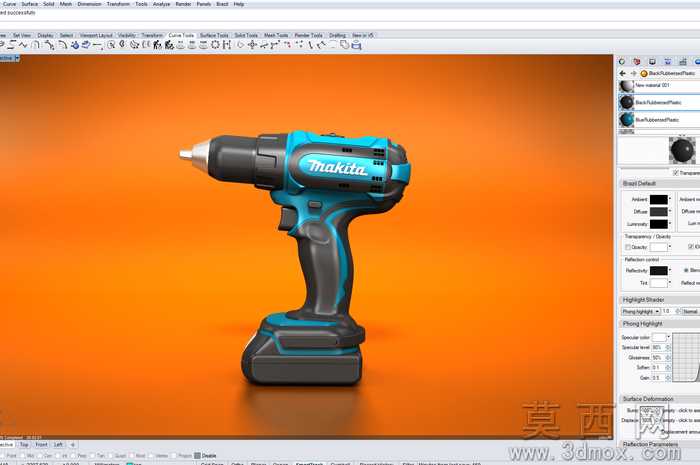
Task: Click the blue printer-like icon at toolbar end
Action: point(356,45)
